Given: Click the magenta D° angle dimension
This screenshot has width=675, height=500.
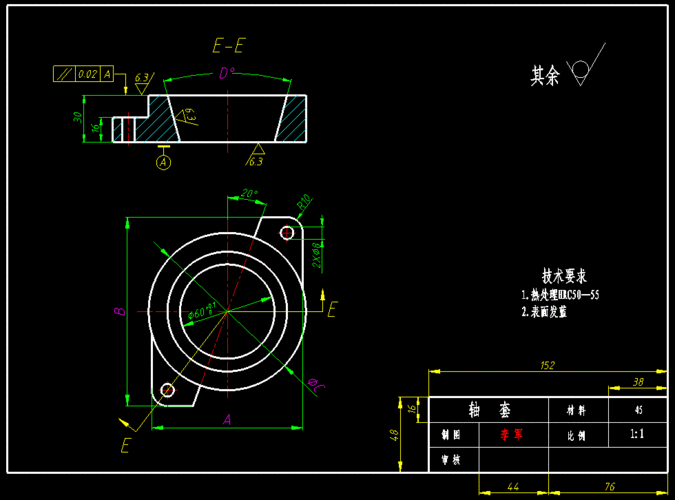Looking at the screenshot, I should point(227,73).
